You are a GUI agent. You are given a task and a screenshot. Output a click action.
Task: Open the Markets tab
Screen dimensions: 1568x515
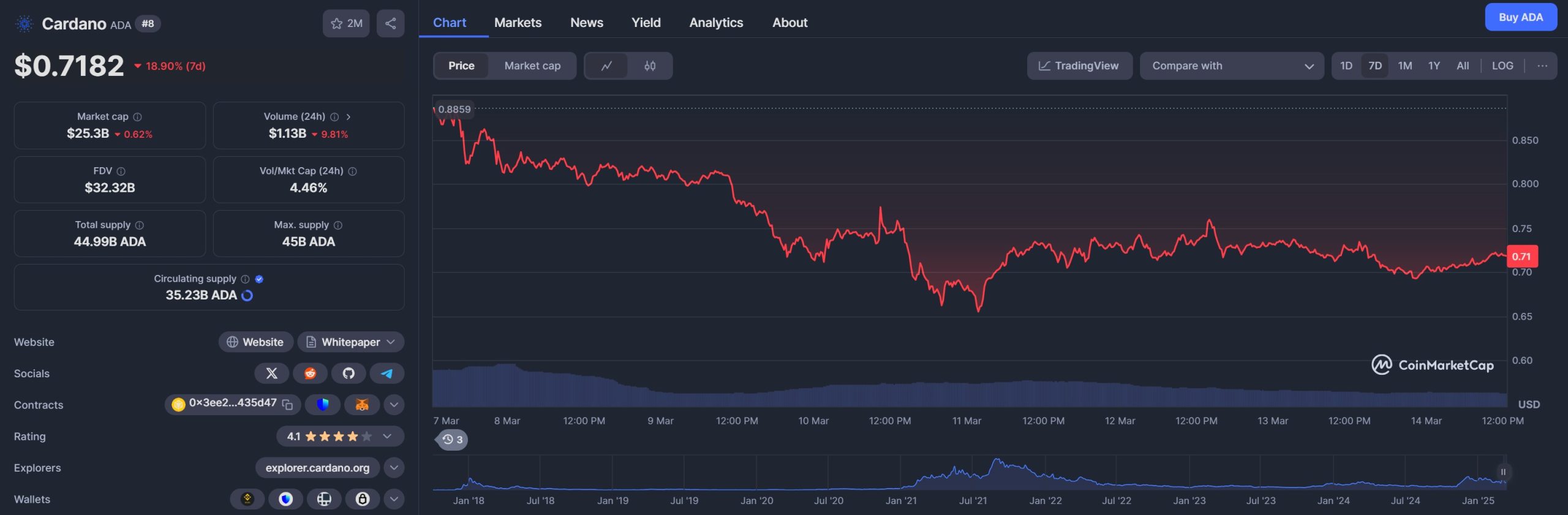coord(518,23)
